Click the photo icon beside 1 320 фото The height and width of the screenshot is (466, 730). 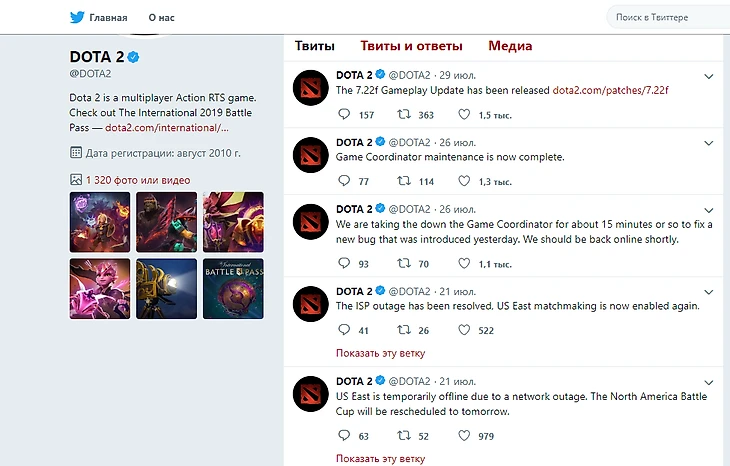tap(76, 180)
